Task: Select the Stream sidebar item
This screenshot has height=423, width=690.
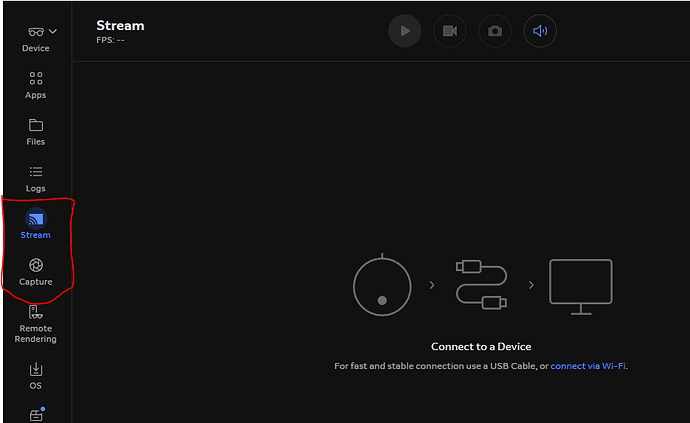Action: [x=36, y=224]
